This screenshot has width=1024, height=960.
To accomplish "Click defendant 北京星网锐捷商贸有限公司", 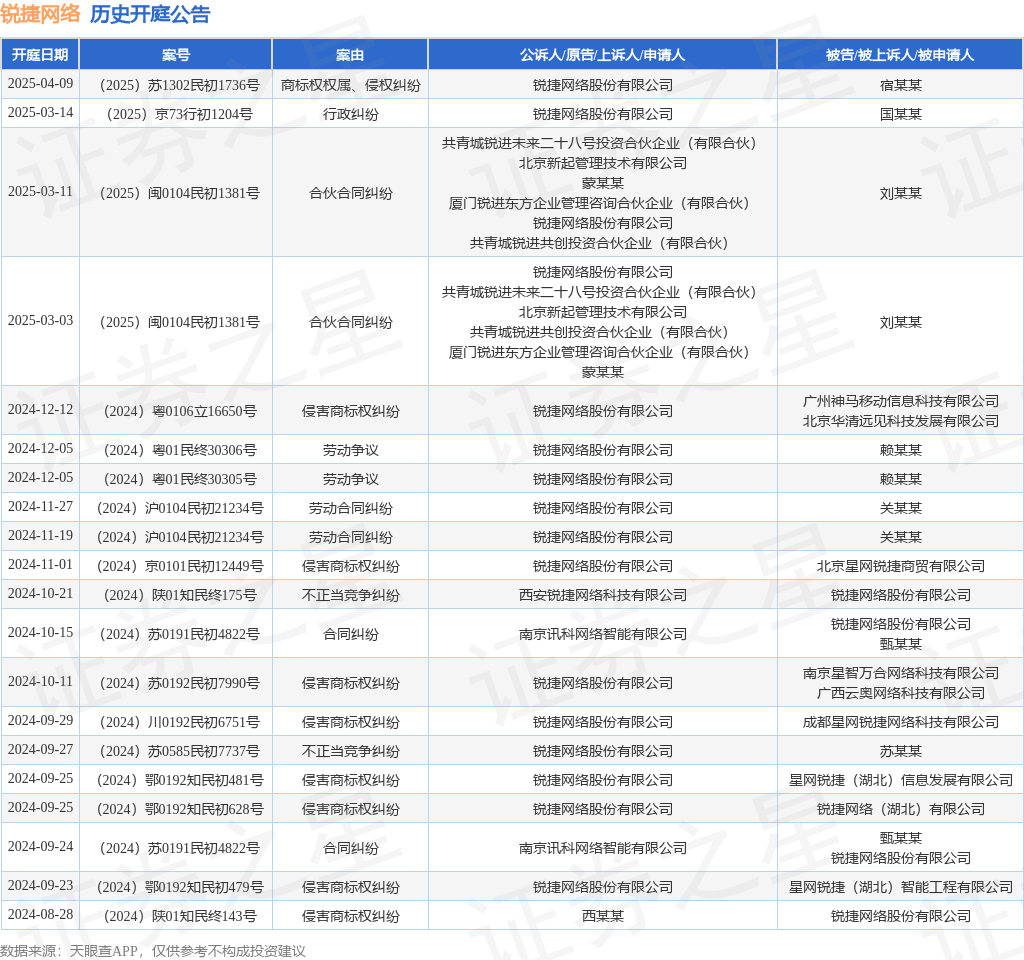I will (901, 566).
